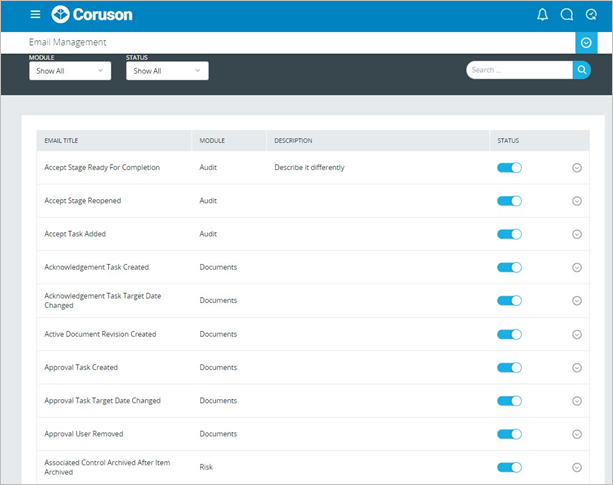The height and width of the screenshot is (485, 613).
Task: Toggle status for Approval User Removed
Action: [509, 434]
